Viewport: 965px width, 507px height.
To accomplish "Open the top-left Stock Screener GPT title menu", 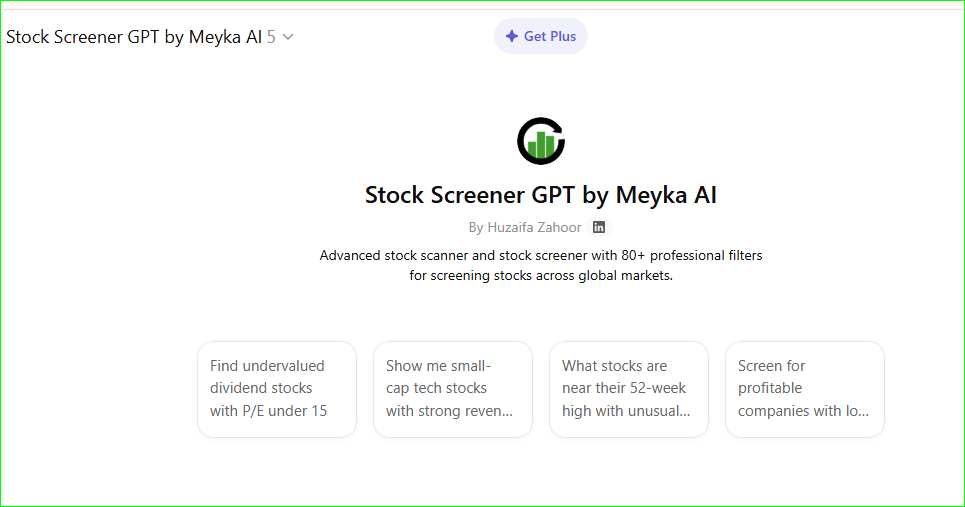I will [x=134, y=37].
